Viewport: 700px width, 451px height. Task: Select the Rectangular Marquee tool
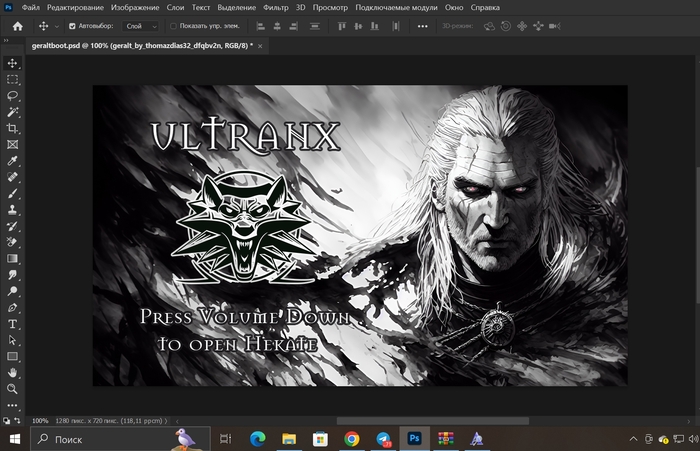tap(13, 79)
